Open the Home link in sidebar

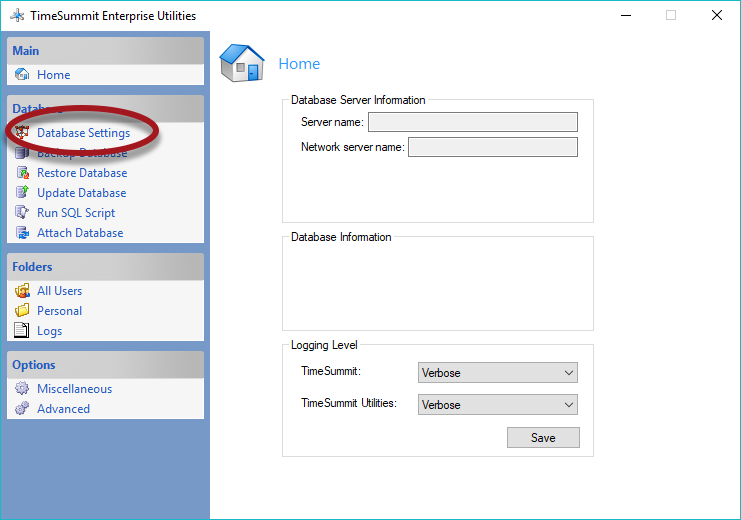[53, 75]
